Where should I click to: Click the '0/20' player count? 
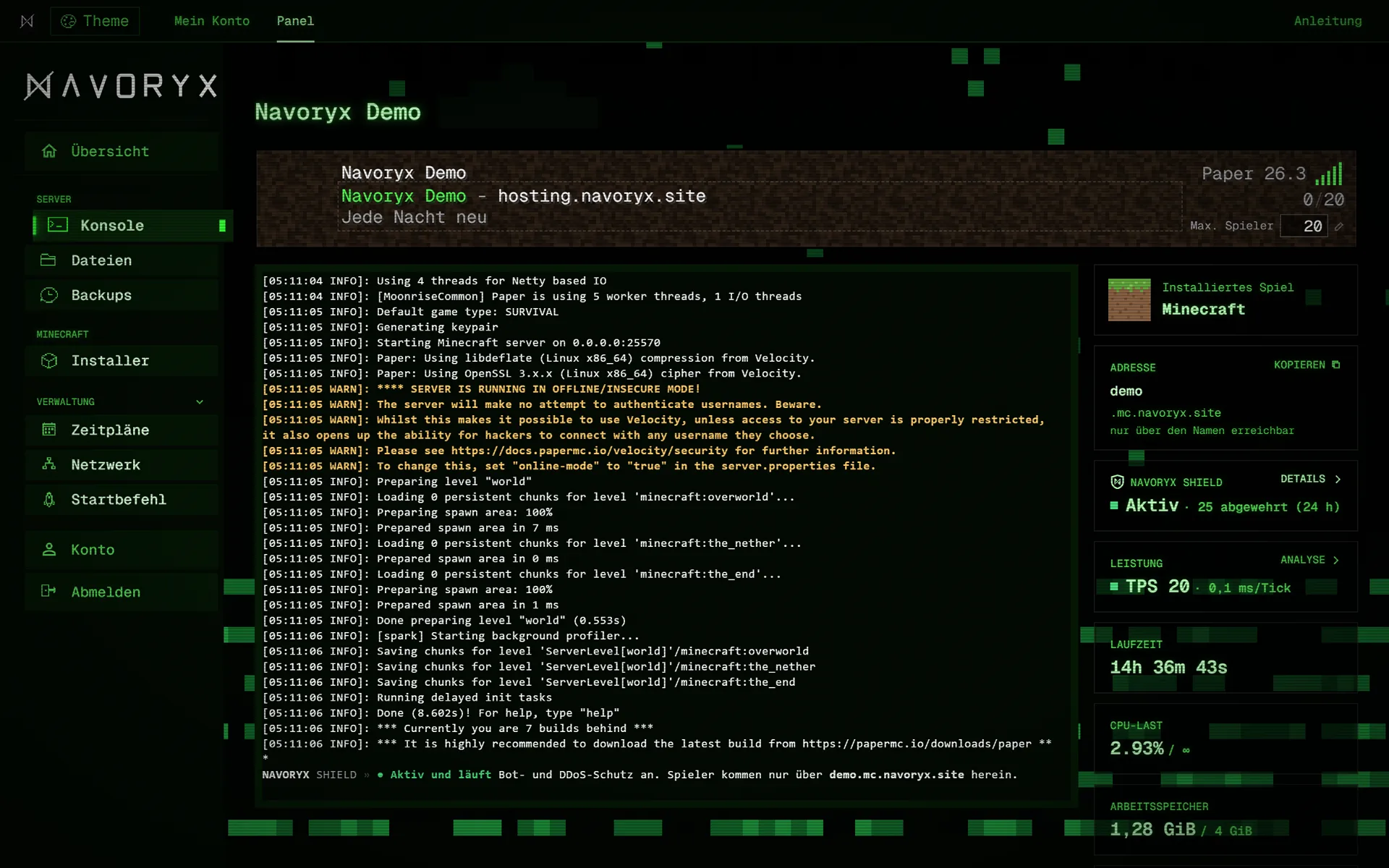click(x=1323, y=200)
